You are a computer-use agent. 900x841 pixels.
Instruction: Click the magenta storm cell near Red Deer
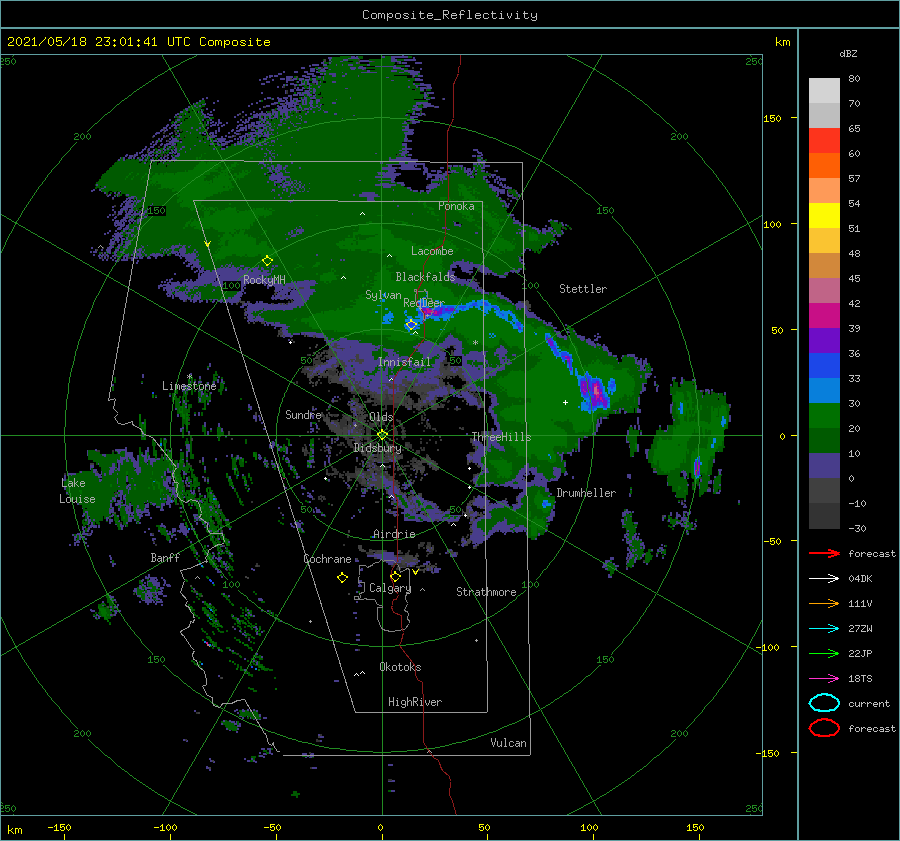(x=435, y=312)
